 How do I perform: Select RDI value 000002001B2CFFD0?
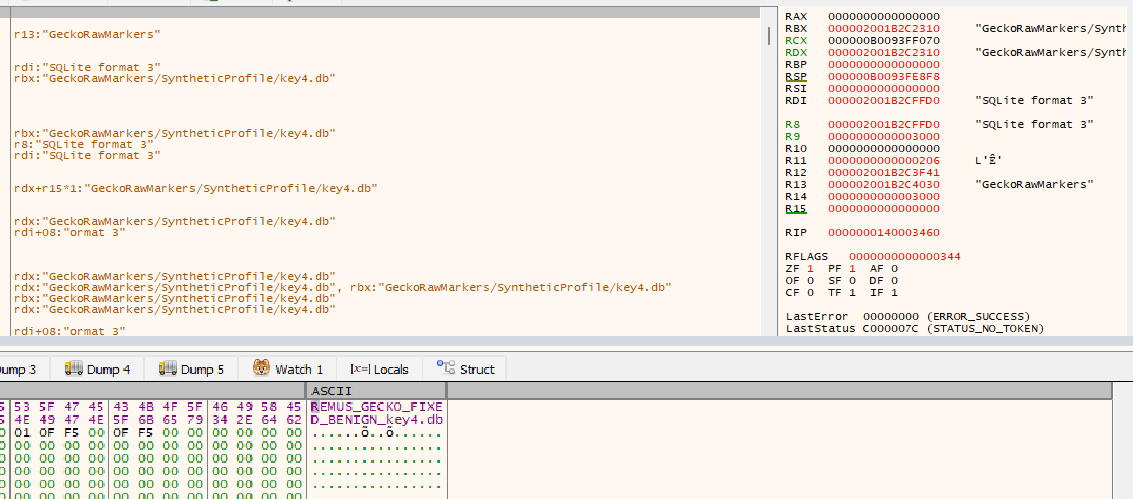tap(884, 100)
